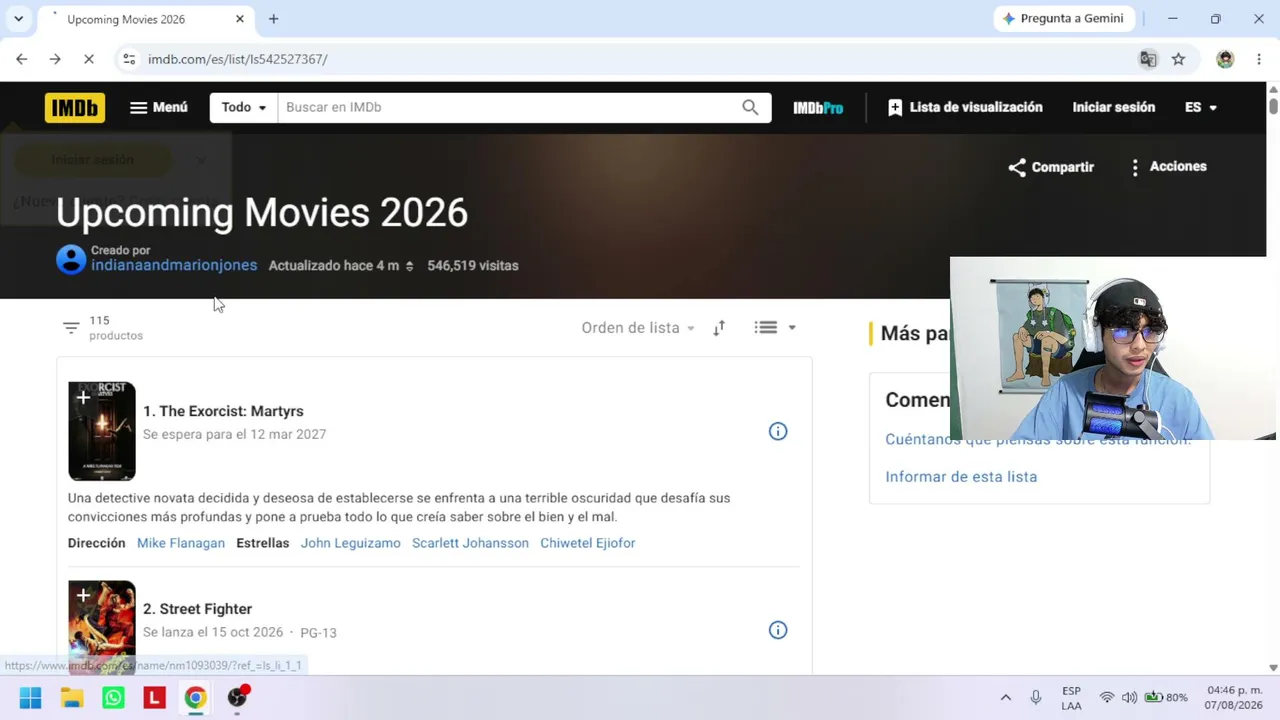Screen dimensions: 1280x720
Task: Open the Chrome profile avatar
Action: pos(1225,59)
